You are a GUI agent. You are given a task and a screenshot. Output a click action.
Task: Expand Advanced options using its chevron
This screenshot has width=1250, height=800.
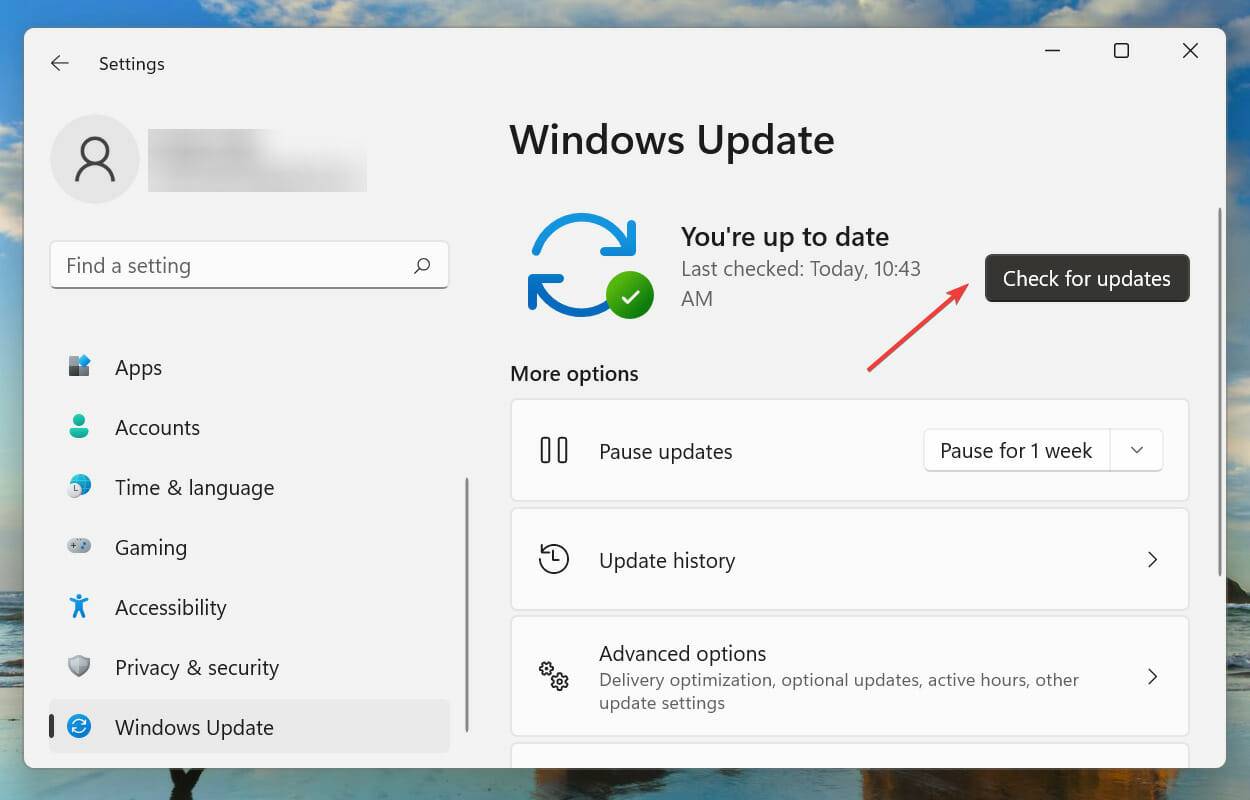tap(1152, 676)
